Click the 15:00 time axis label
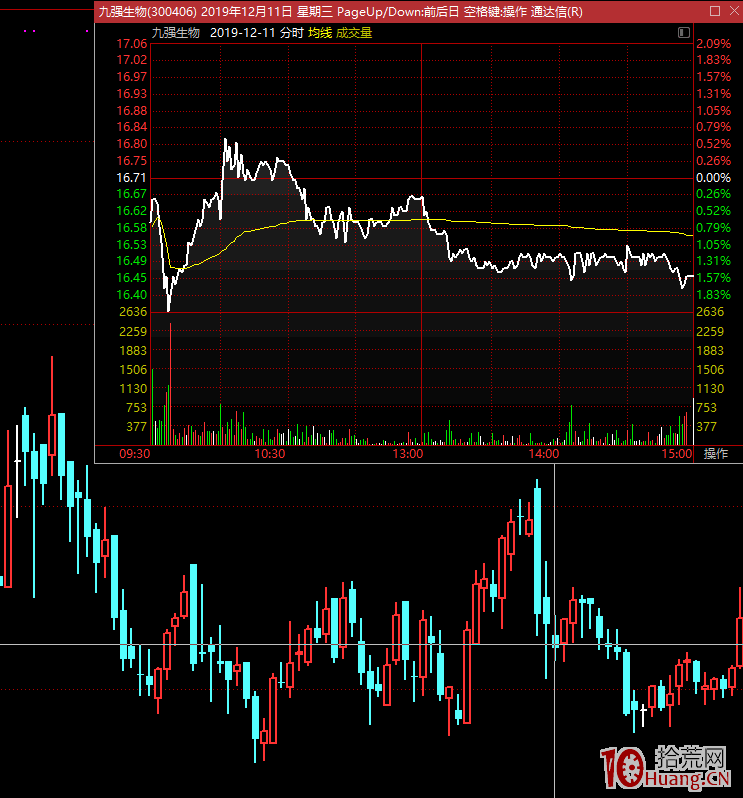Image resolution: width=743 pixels, height=798 pixels. click(677, 453)
